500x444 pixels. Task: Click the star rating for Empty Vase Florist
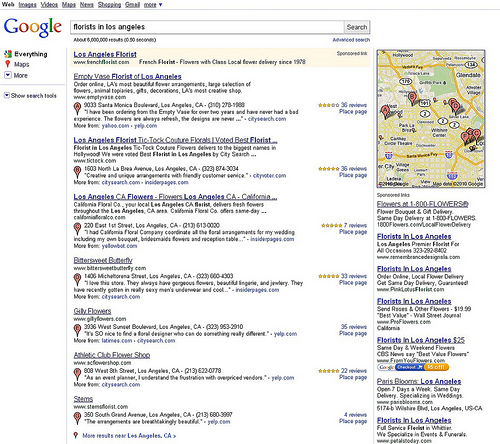click(329, 105)
